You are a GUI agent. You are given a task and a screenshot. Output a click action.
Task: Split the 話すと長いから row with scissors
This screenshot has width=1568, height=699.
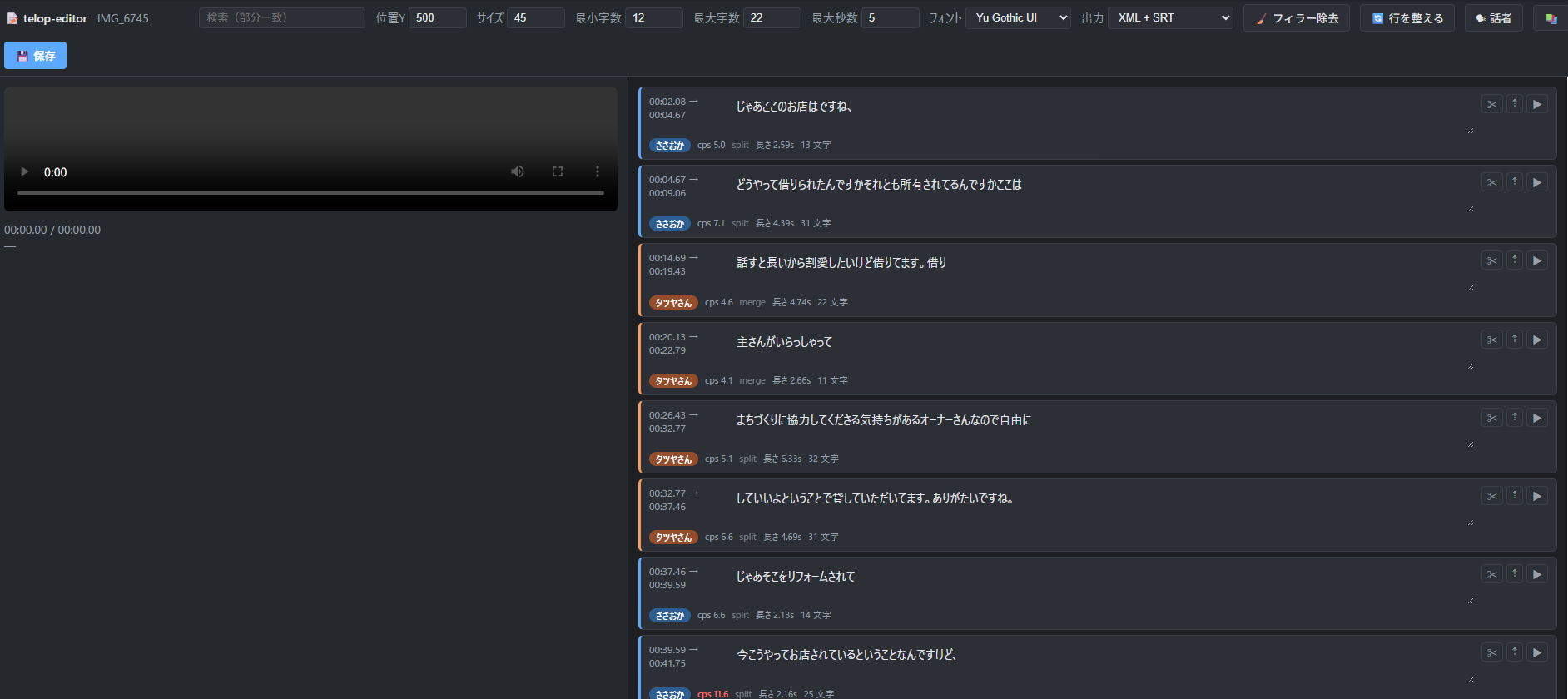point(1491,260)
